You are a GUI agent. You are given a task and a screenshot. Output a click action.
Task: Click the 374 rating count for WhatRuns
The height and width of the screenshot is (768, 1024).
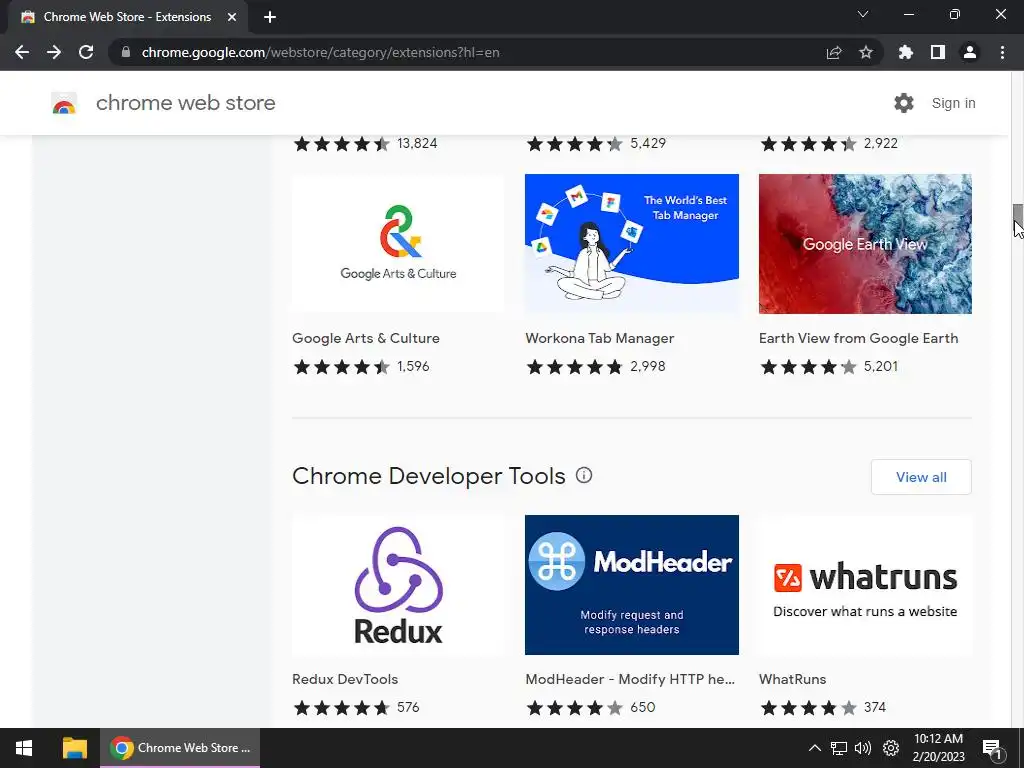point(875,707)
